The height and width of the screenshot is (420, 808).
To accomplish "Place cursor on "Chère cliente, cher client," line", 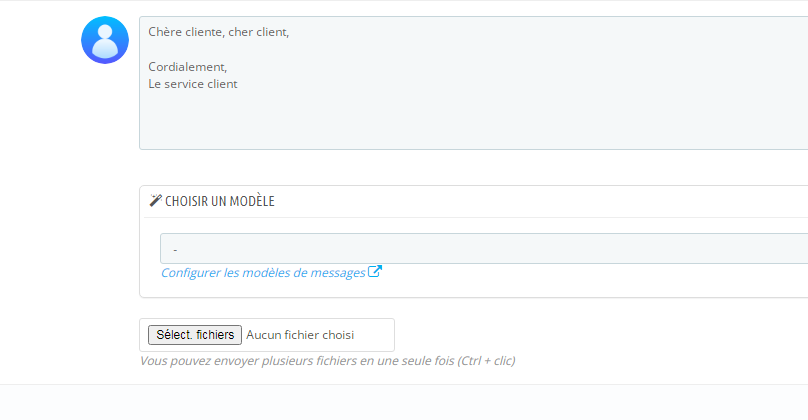I will [x=218, y=32].
